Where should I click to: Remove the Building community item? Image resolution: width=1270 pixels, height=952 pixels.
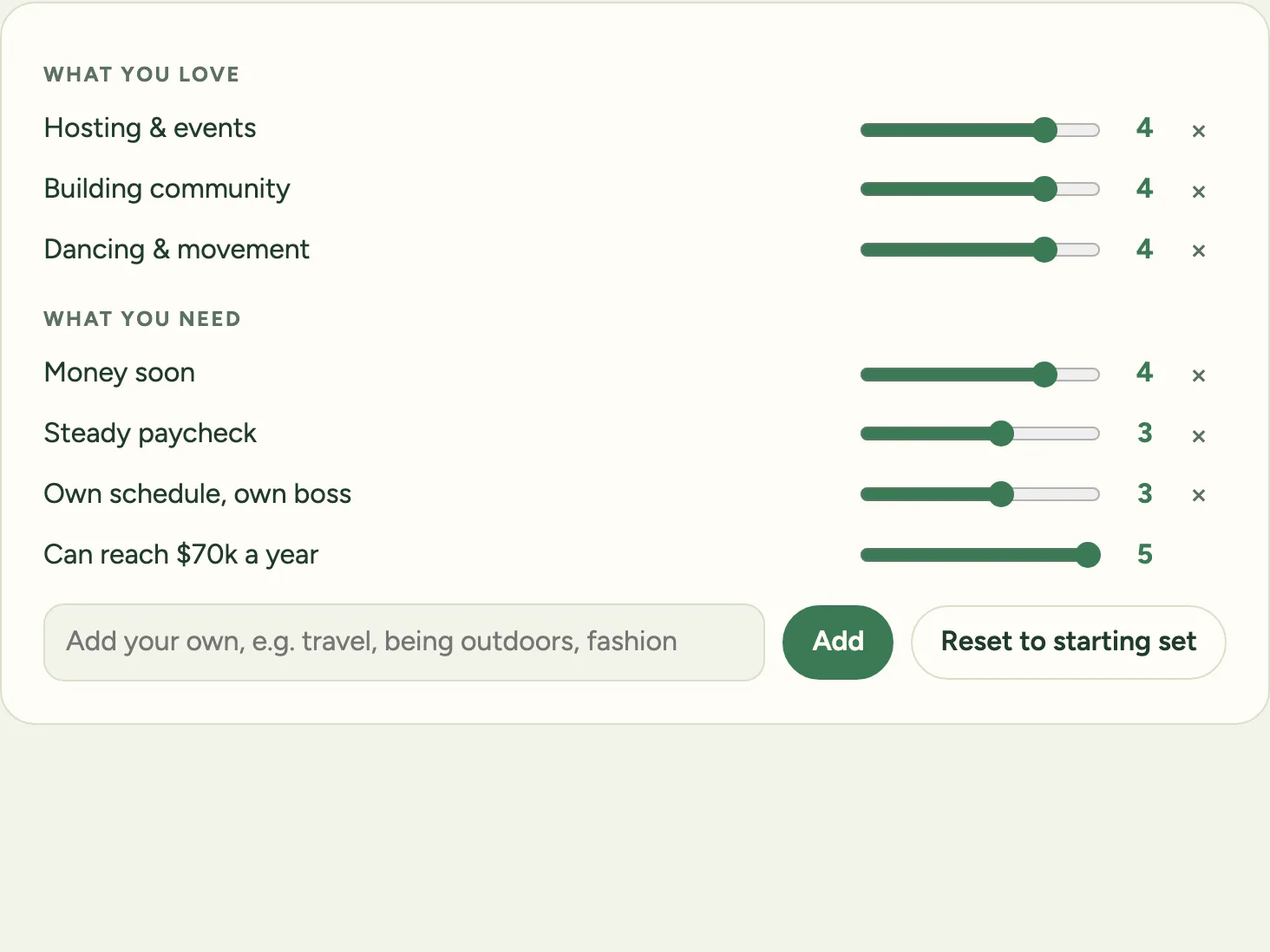1199,192
